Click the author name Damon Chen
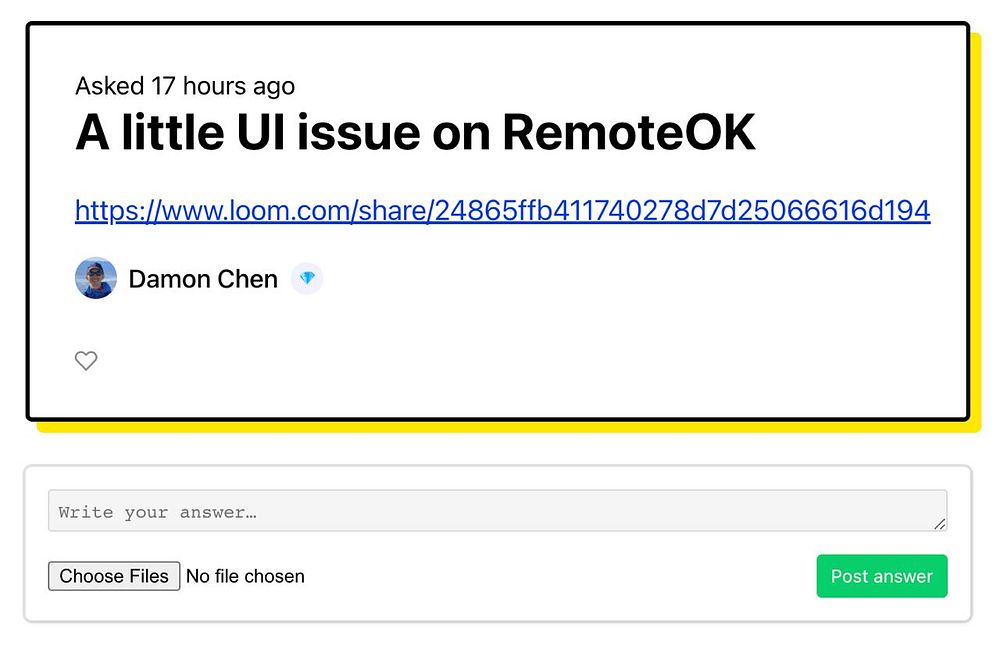1000x667 pixels. [x=203, y=279]
